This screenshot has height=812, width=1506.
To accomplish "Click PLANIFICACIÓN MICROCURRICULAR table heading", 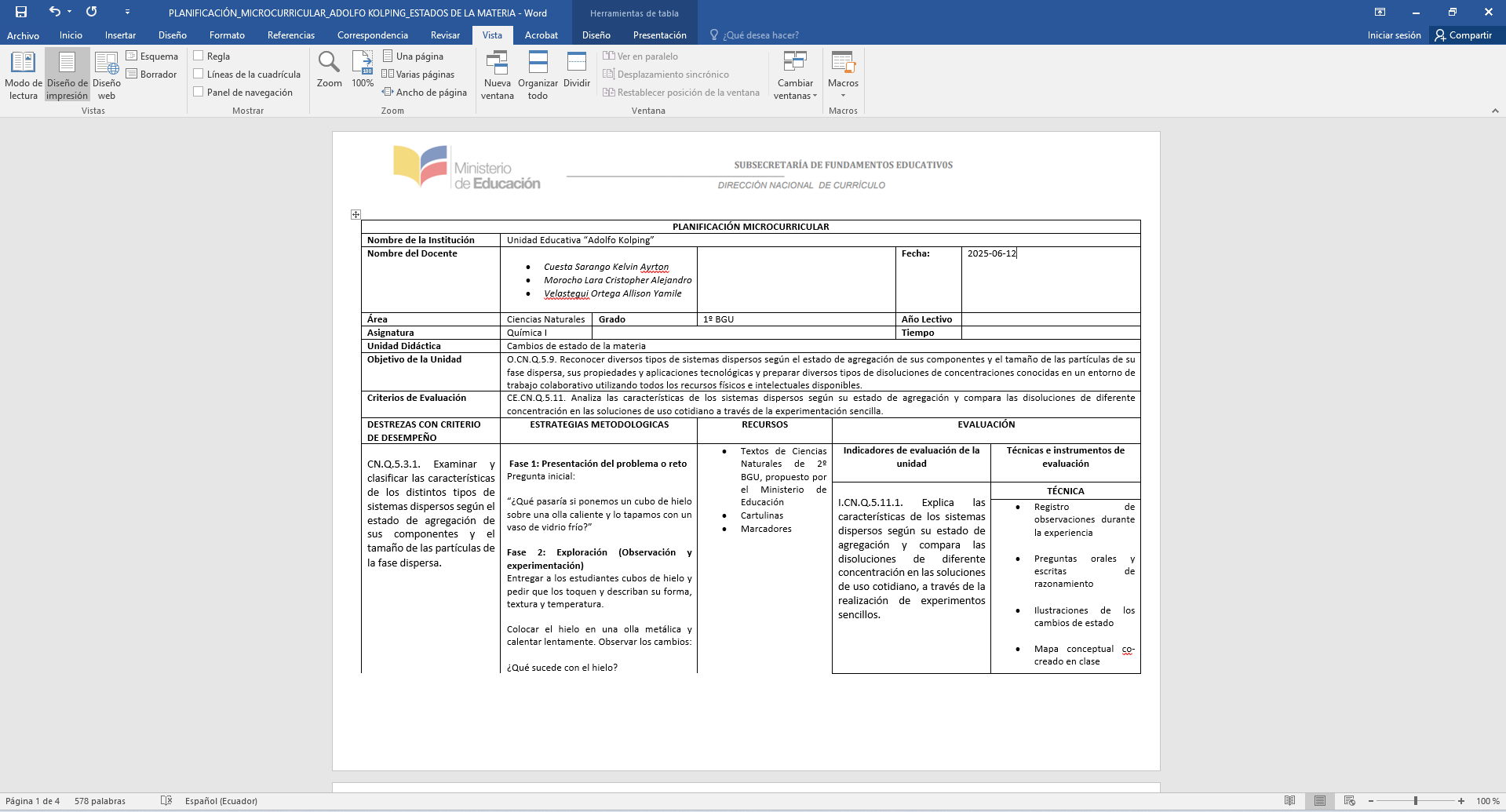I will point(751,227).
